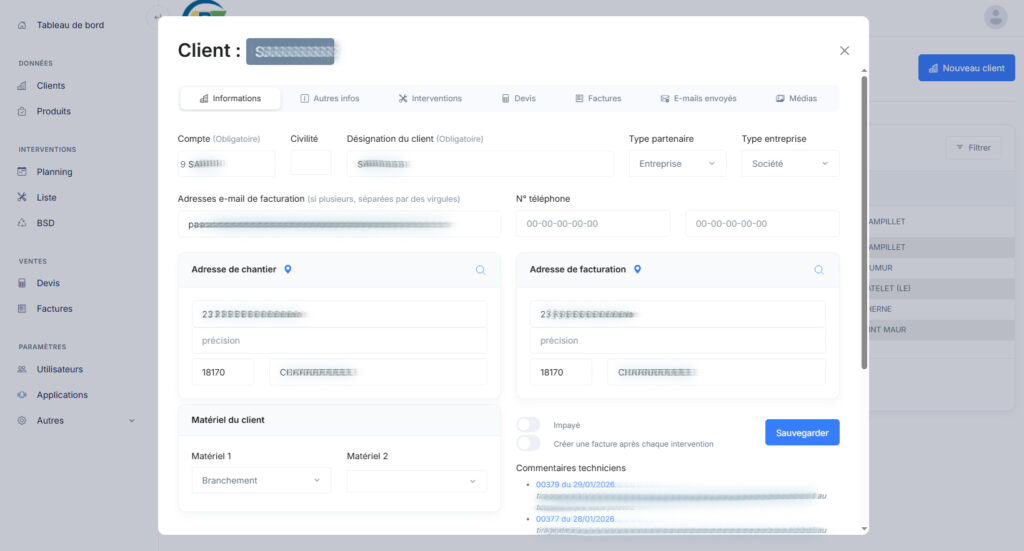The width and height of the screenshot is (1024, 551).
Task: Open intervention link 00379 du 29/01/2026
Action: pos(575,485)
